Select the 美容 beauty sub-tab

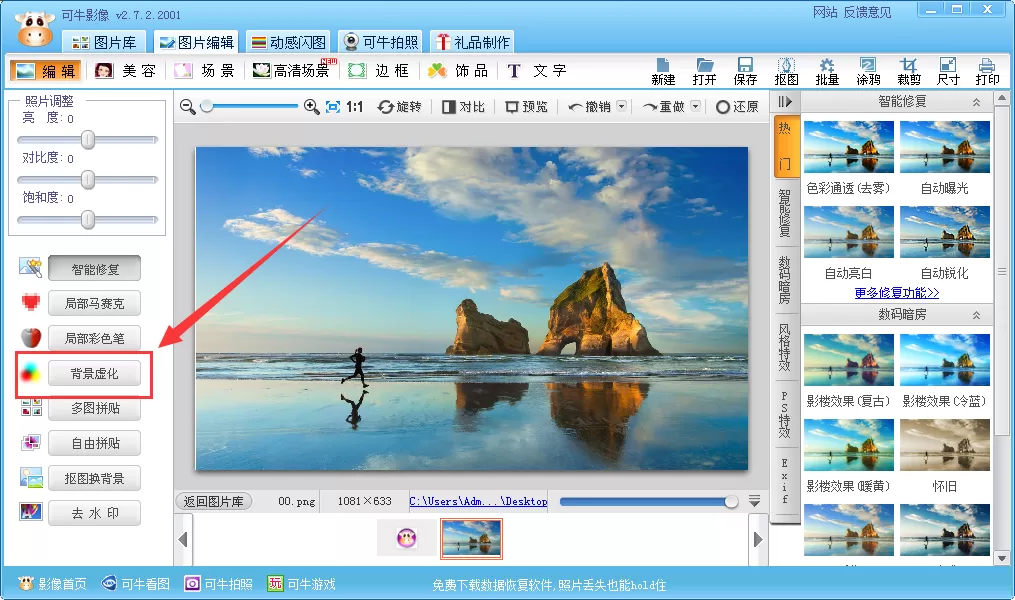point(126,71)
